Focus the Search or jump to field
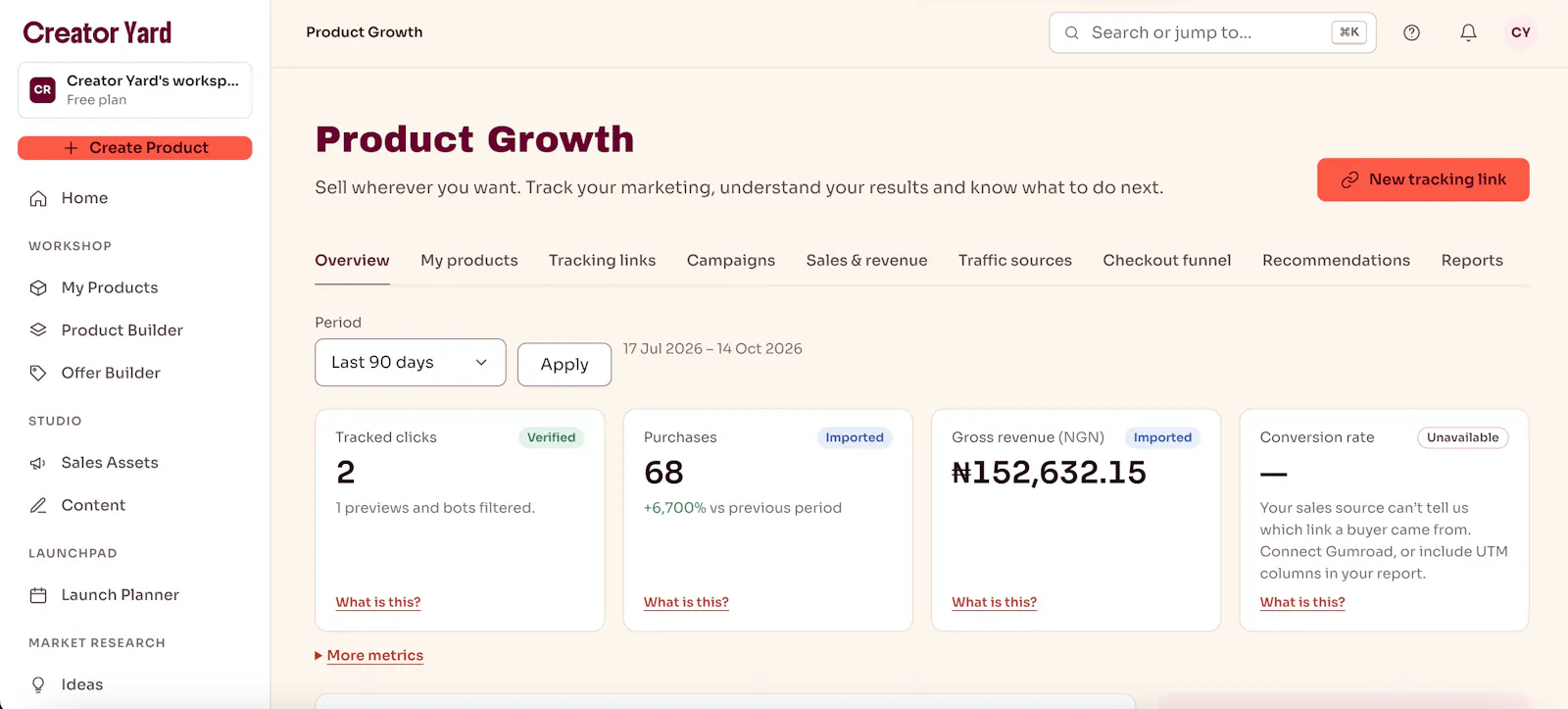 (x=1212, y=32)
